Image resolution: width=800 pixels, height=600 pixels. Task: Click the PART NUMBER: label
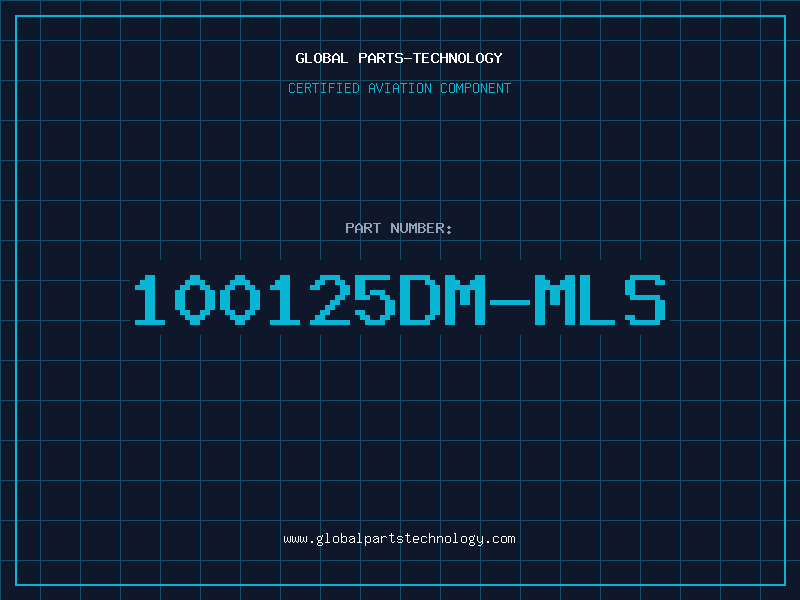(399, 228)
